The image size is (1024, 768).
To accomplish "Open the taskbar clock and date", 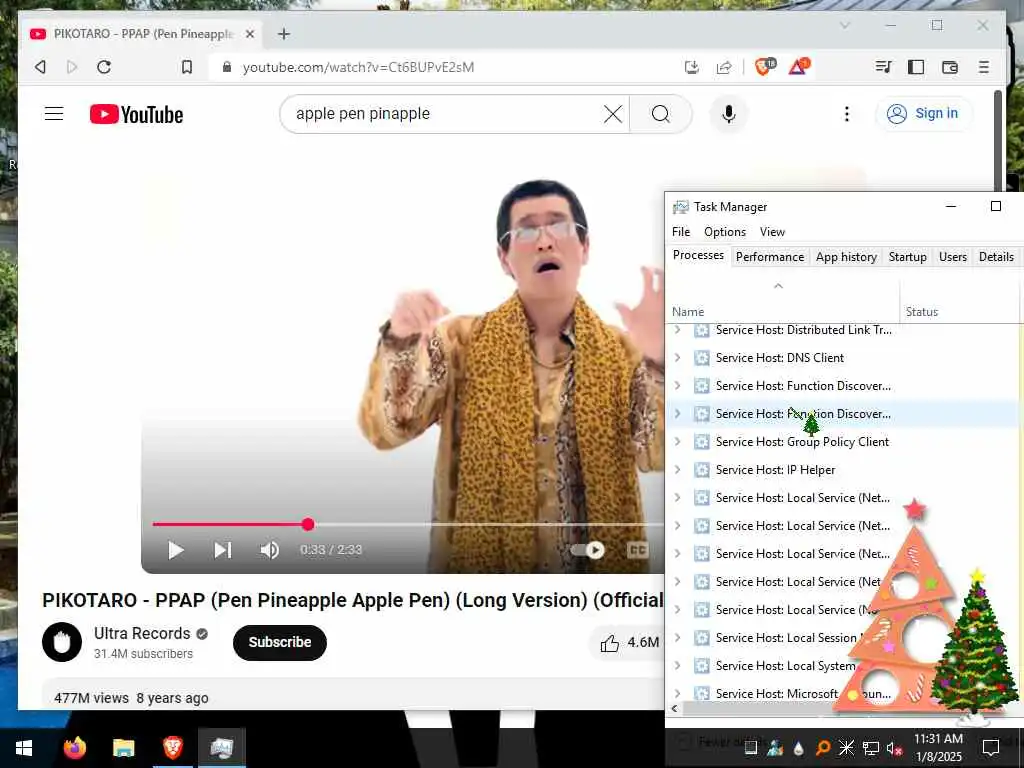I will point(938,748).
